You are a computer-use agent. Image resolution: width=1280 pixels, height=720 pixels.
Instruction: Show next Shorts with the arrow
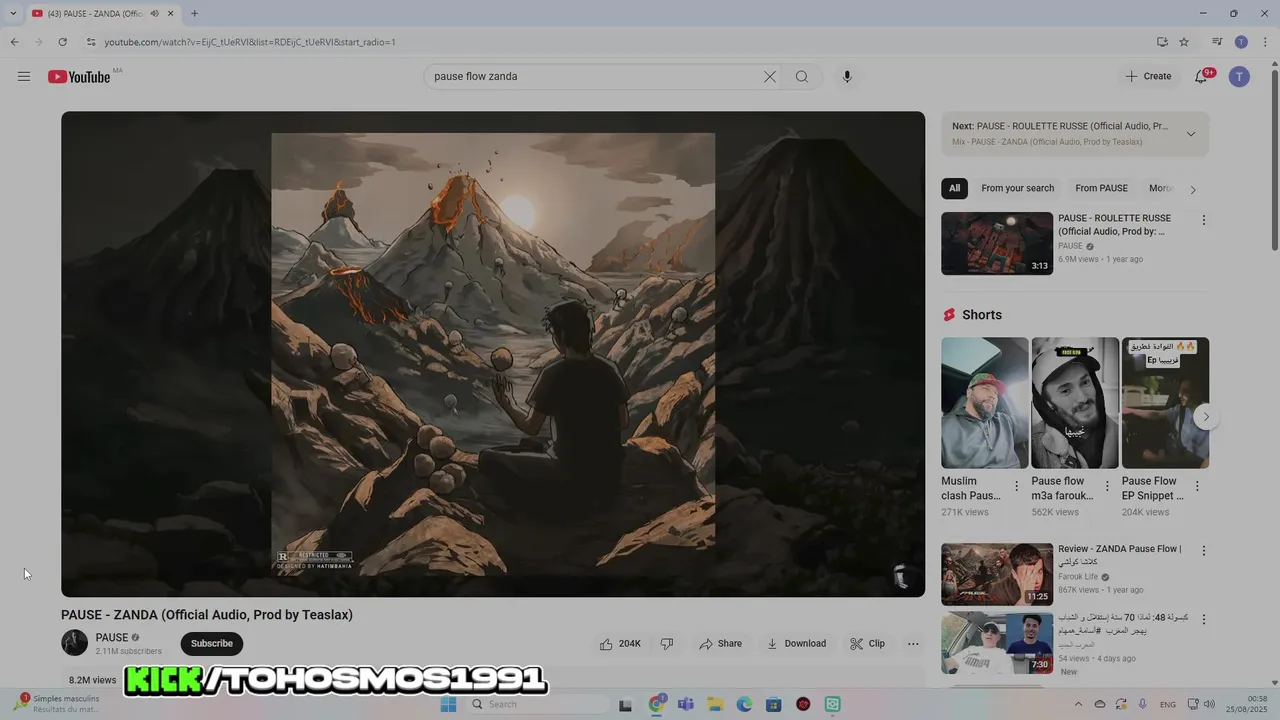pos(1206,417)
